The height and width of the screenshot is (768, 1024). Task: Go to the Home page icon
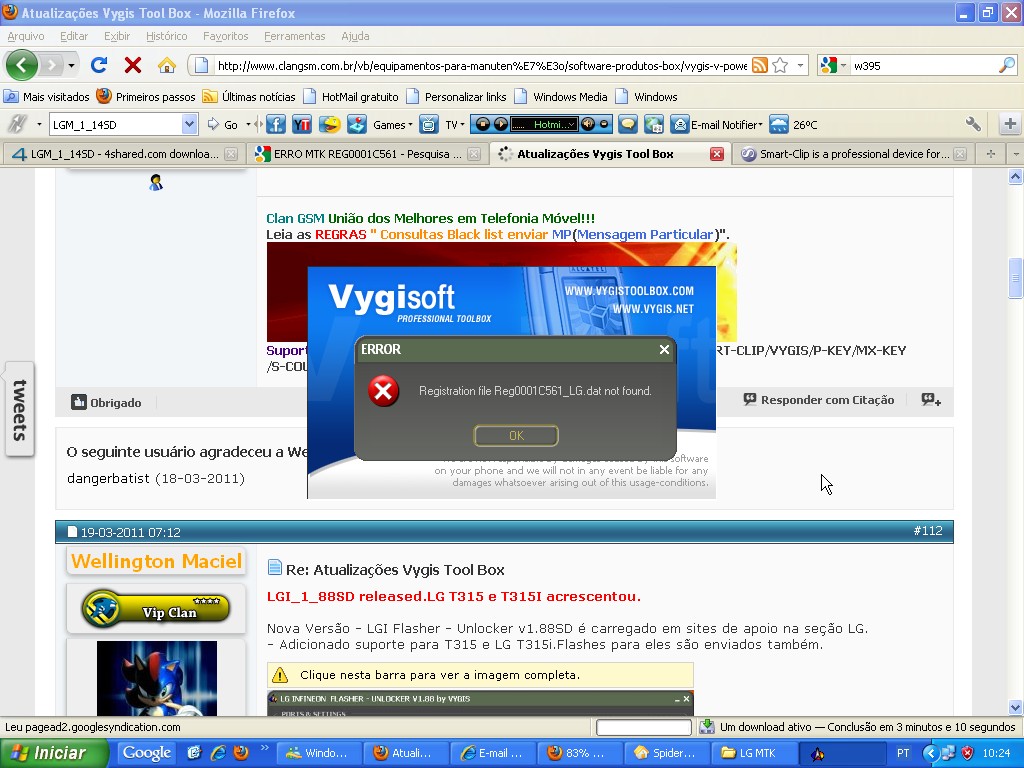click(x=167, y=65)
